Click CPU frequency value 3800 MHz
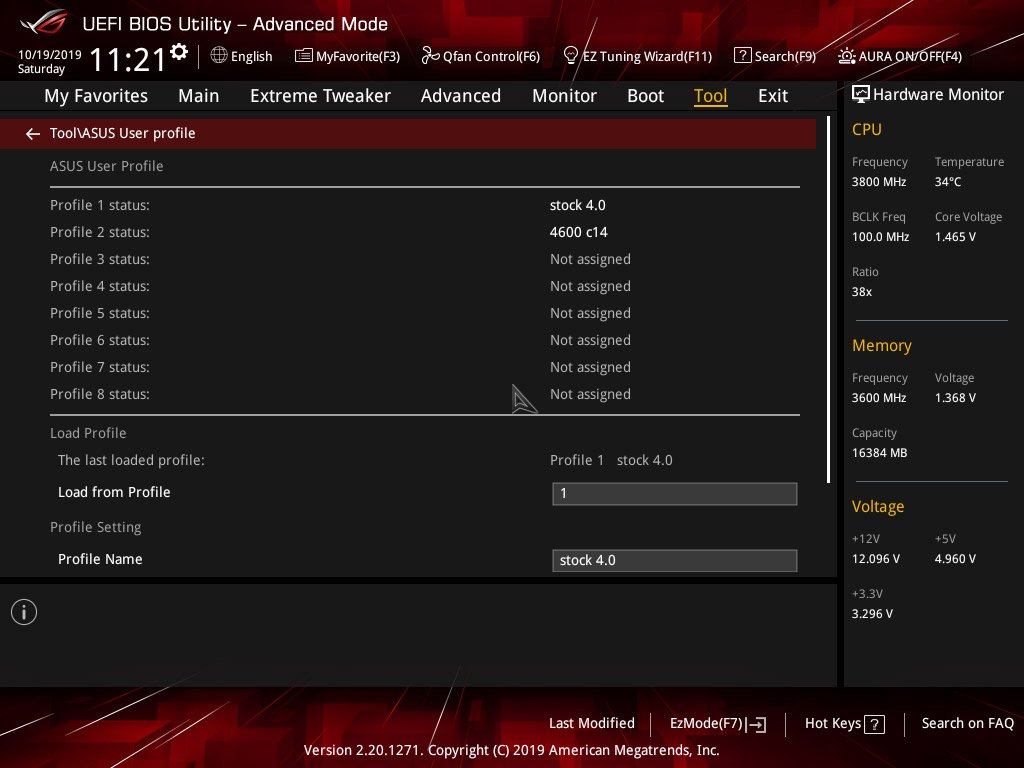Screen dimensions: 1024x768 879,182
